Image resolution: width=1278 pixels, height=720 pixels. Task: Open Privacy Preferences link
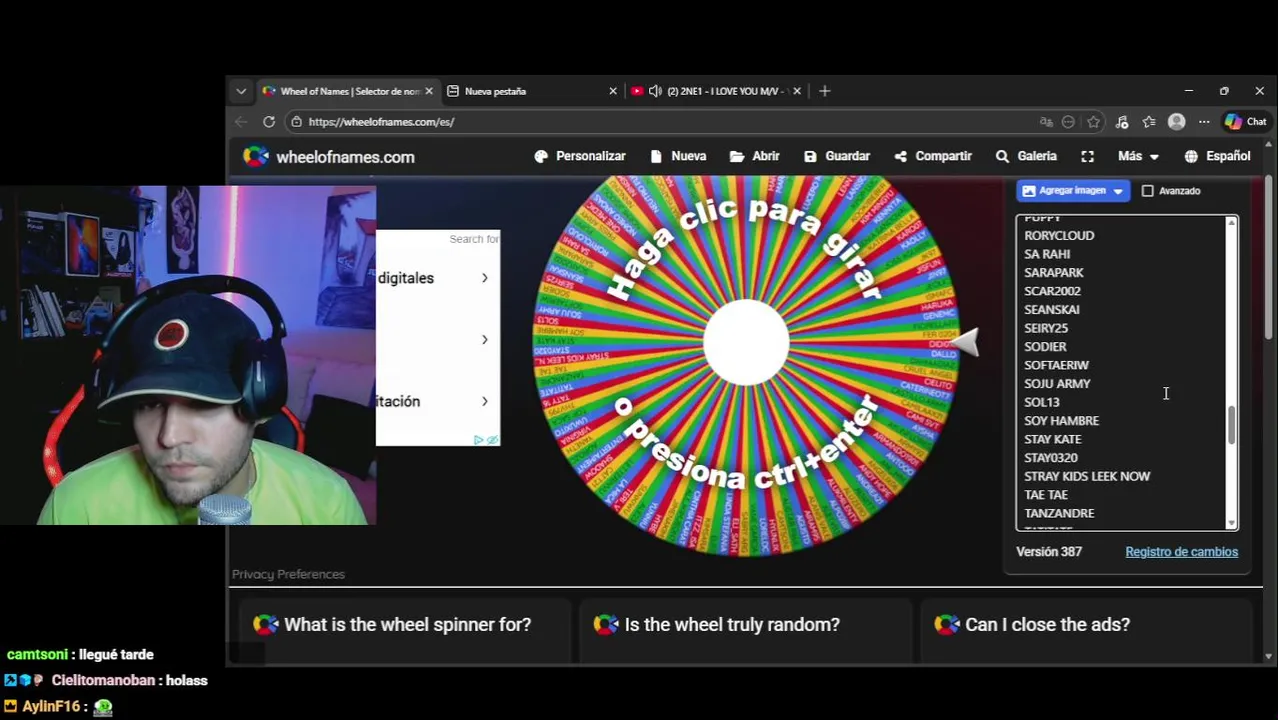(288, 574)
